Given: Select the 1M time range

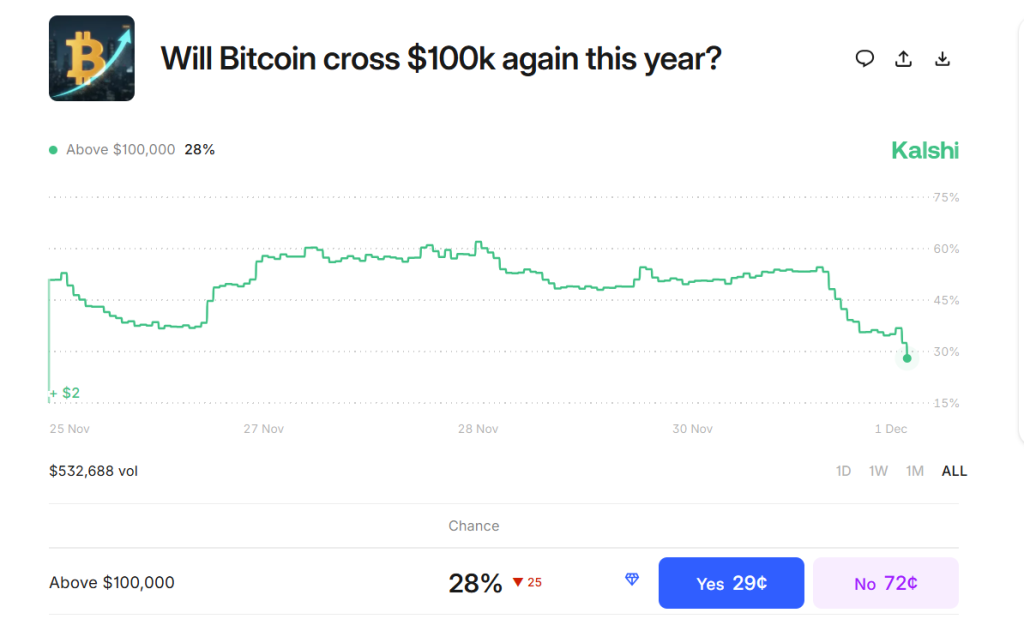Looking at the screenshot, I should [914, 470].
